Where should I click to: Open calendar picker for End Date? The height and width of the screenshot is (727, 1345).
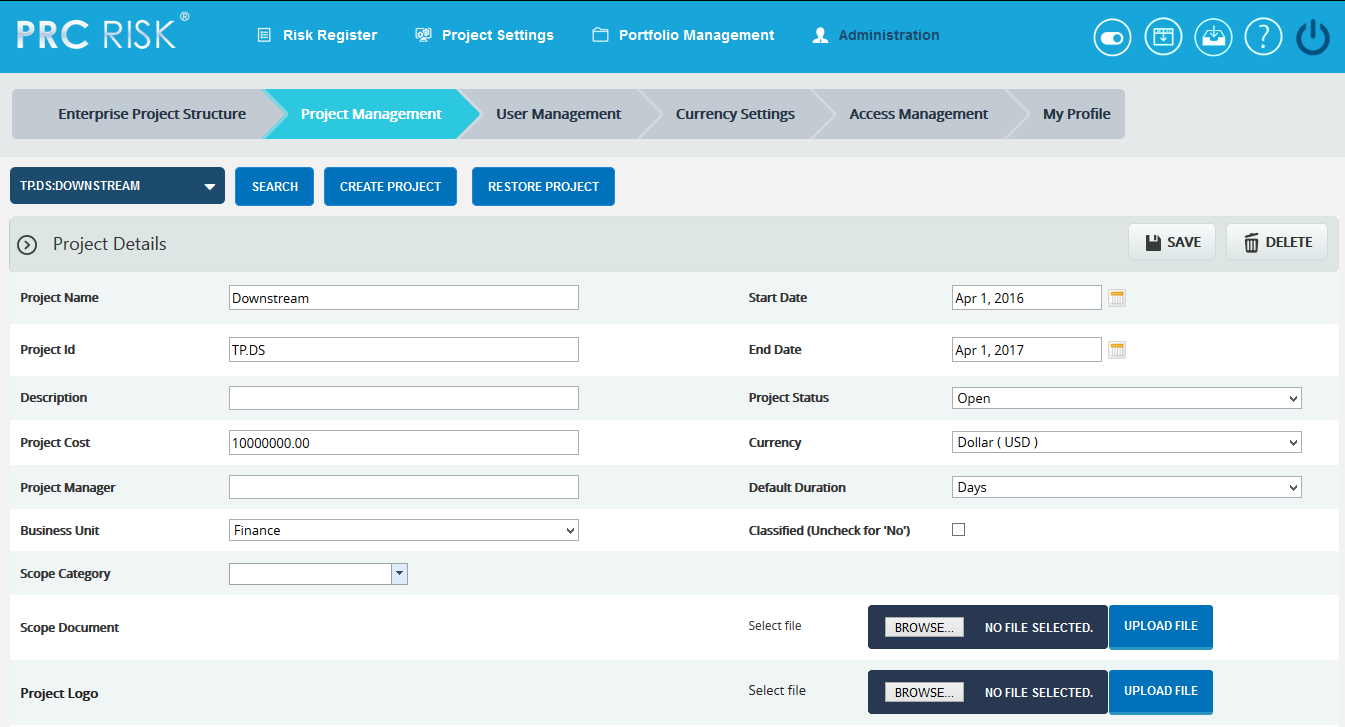pyautogui.click(x=1117, y=350)
